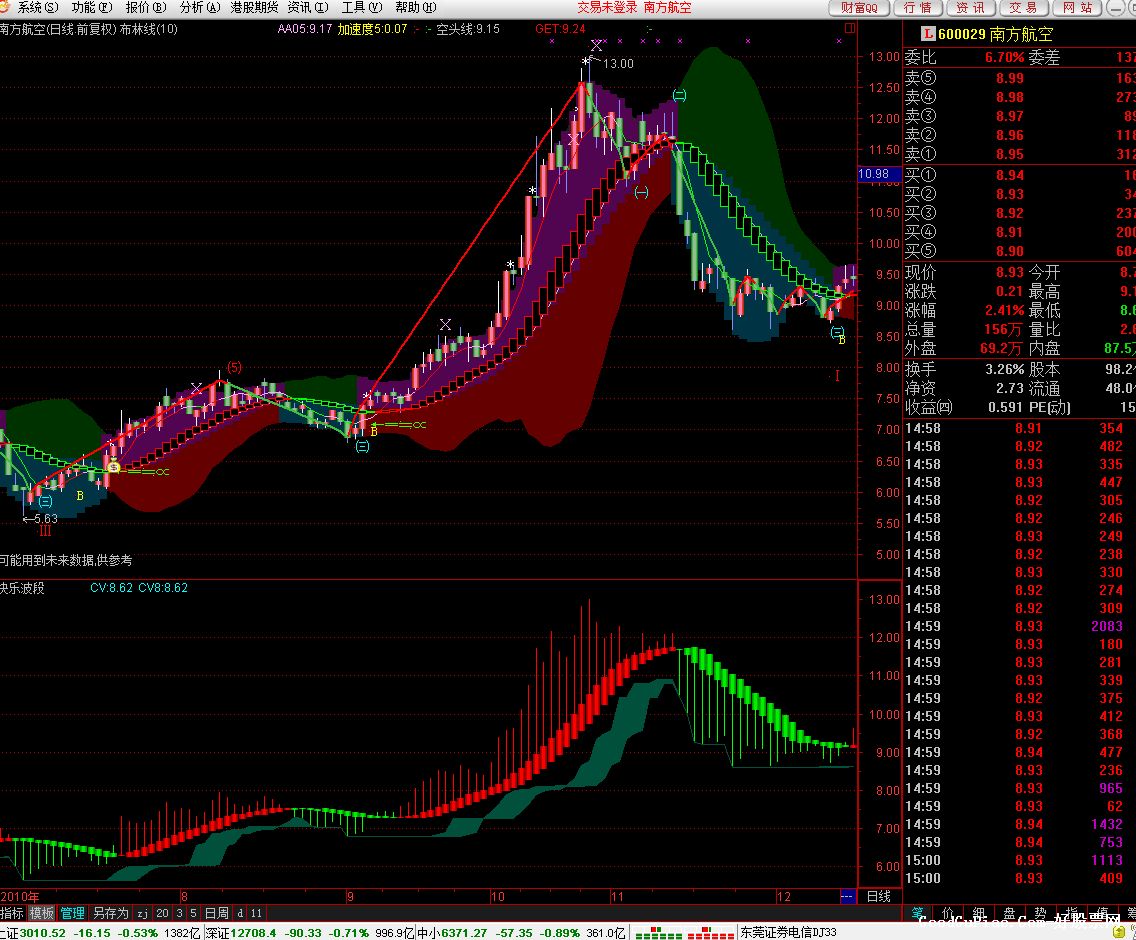Click the 收益(四) 0.591 value
1136x940 pixels.
[1006, 407]
